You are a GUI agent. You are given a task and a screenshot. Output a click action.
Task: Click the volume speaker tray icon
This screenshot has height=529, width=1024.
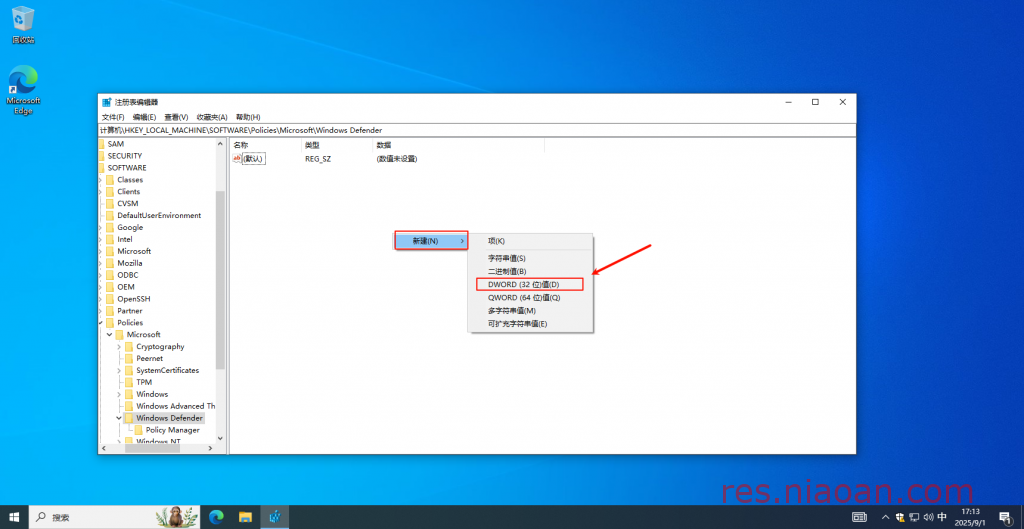tap(927, 517)
